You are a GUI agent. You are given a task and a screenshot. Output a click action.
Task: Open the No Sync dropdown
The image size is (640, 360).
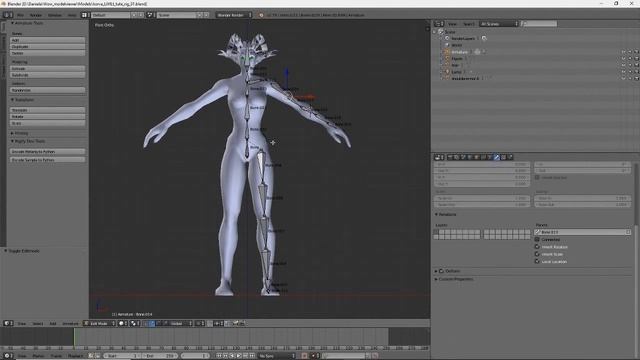277,356
